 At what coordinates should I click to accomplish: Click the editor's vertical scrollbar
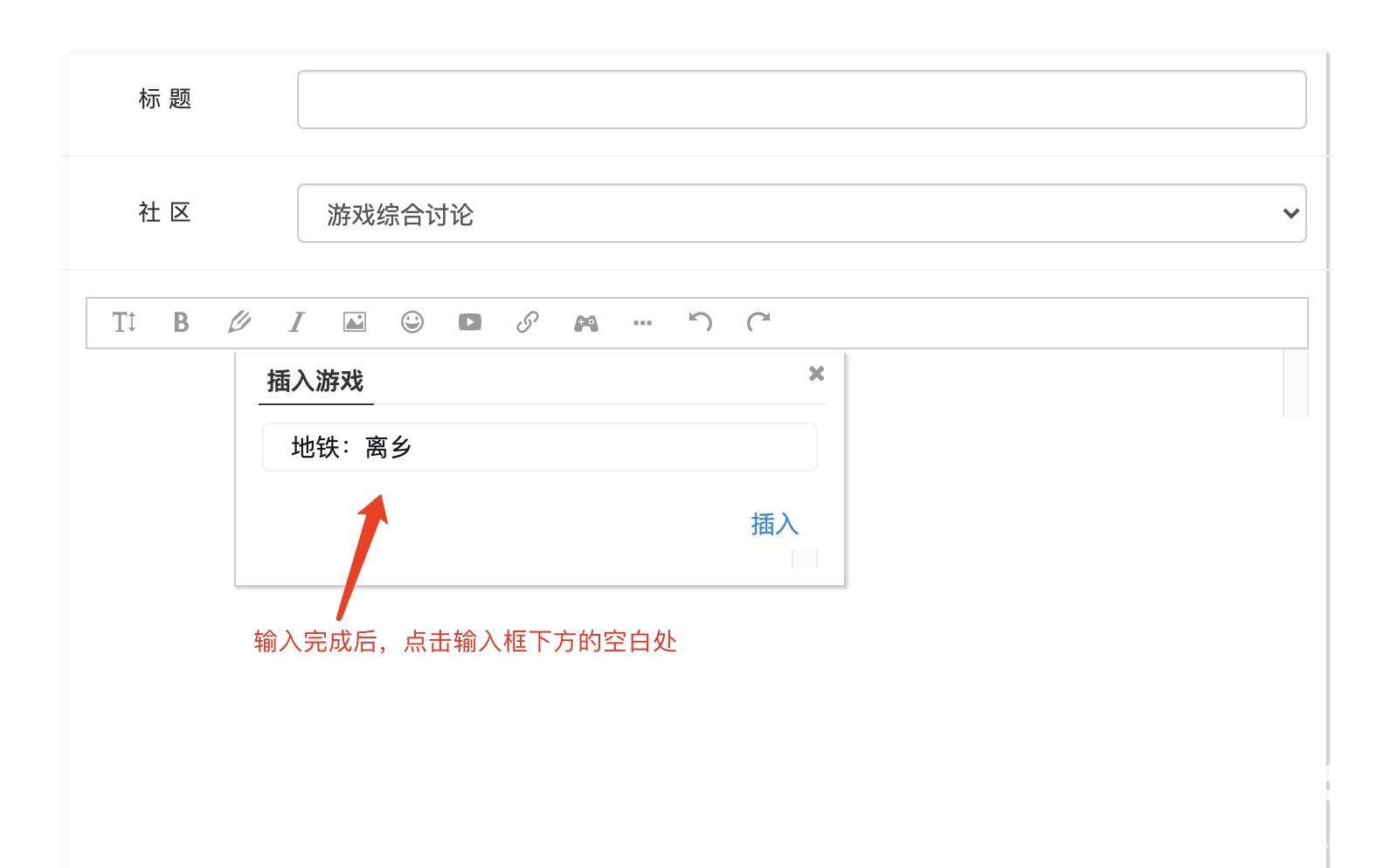point(1295,384)
